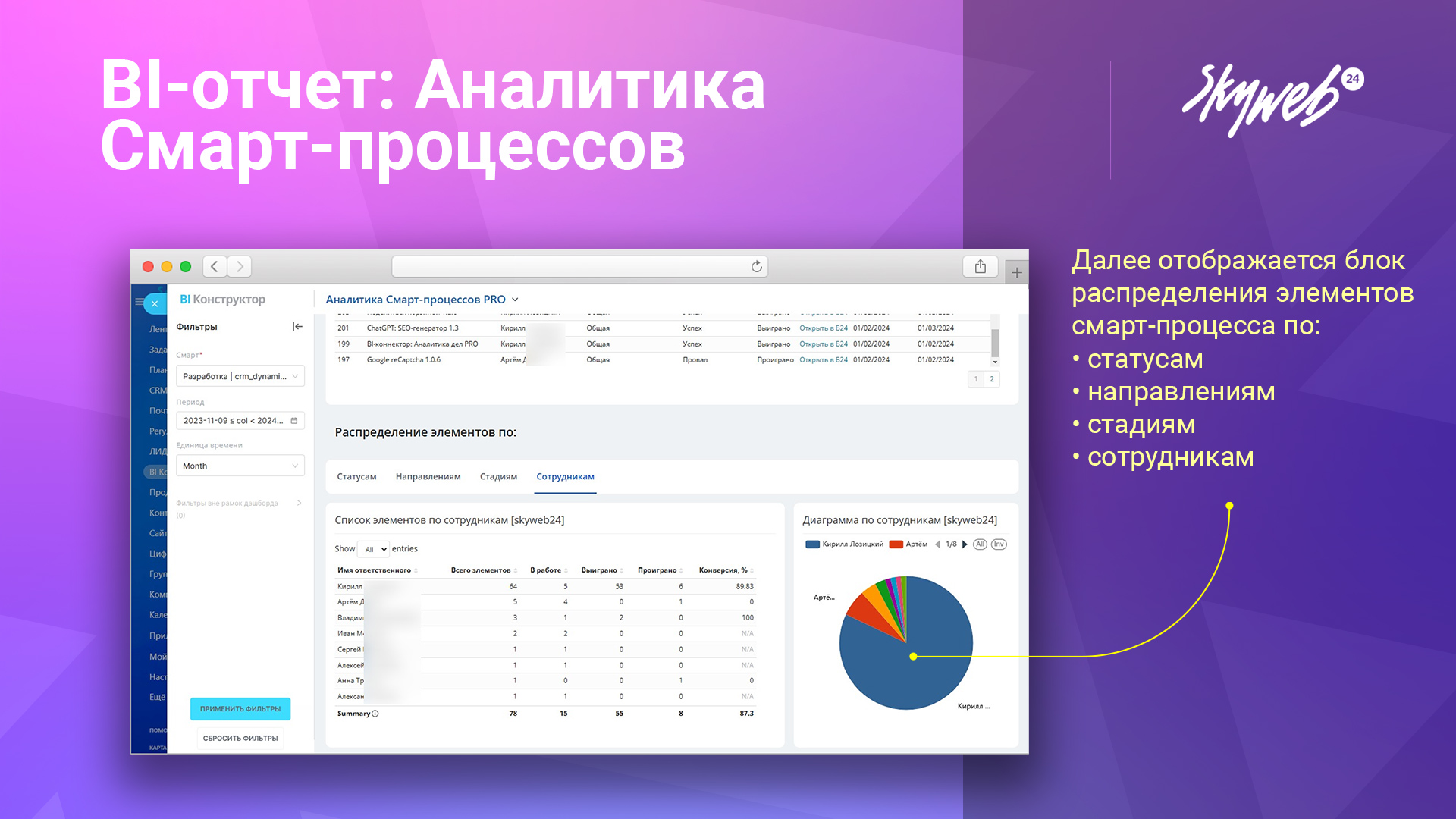Click СБРОСИТЬ ФИЛЬТРЫ button
The height and width of the screenshot is (819, 1456).
pyautogui.click(x=240, y=738)
